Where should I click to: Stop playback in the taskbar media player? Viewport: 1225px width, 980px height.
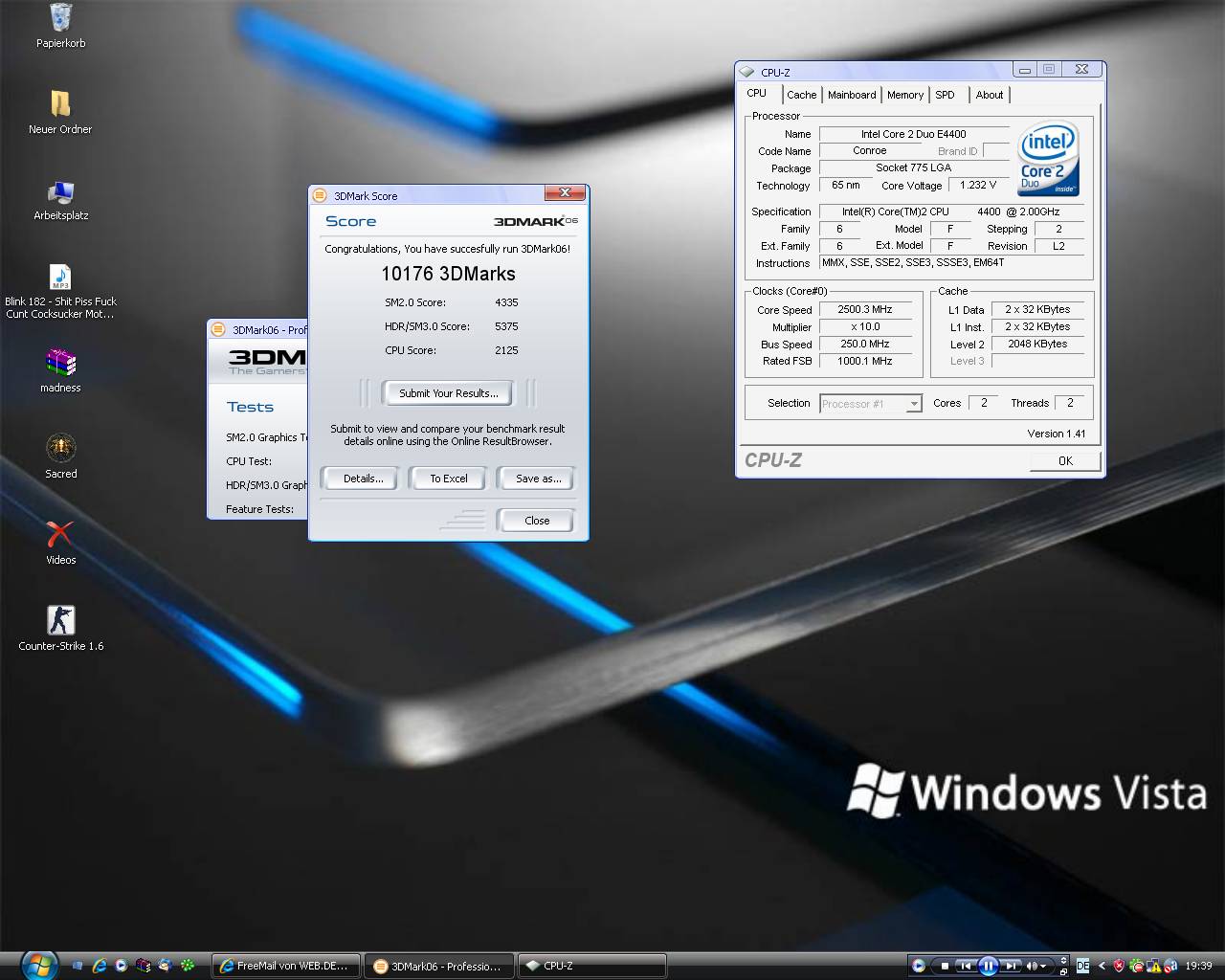[x=945, y=966]
